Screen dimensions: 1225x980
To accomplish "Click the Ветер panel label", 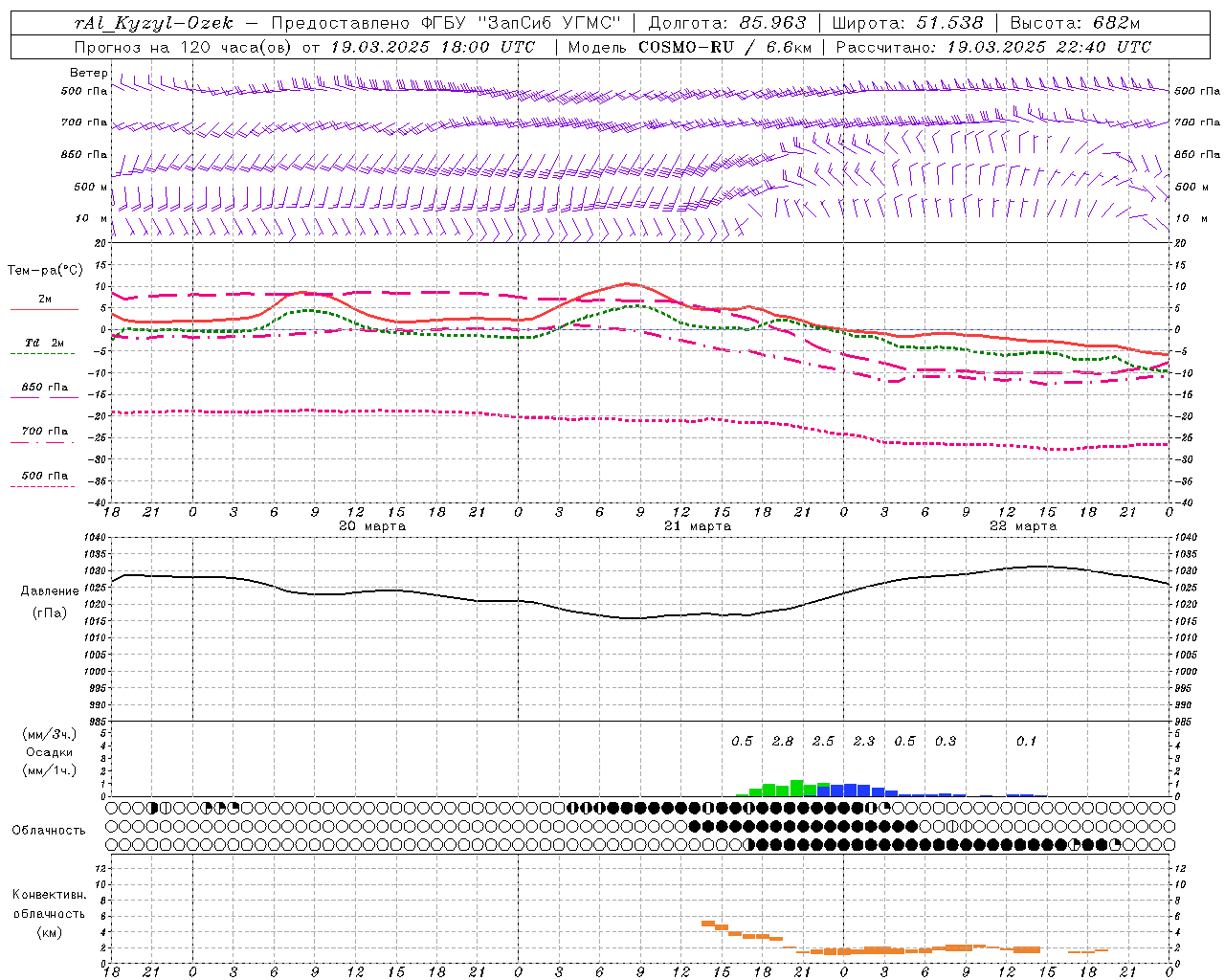I will point(88,73).
